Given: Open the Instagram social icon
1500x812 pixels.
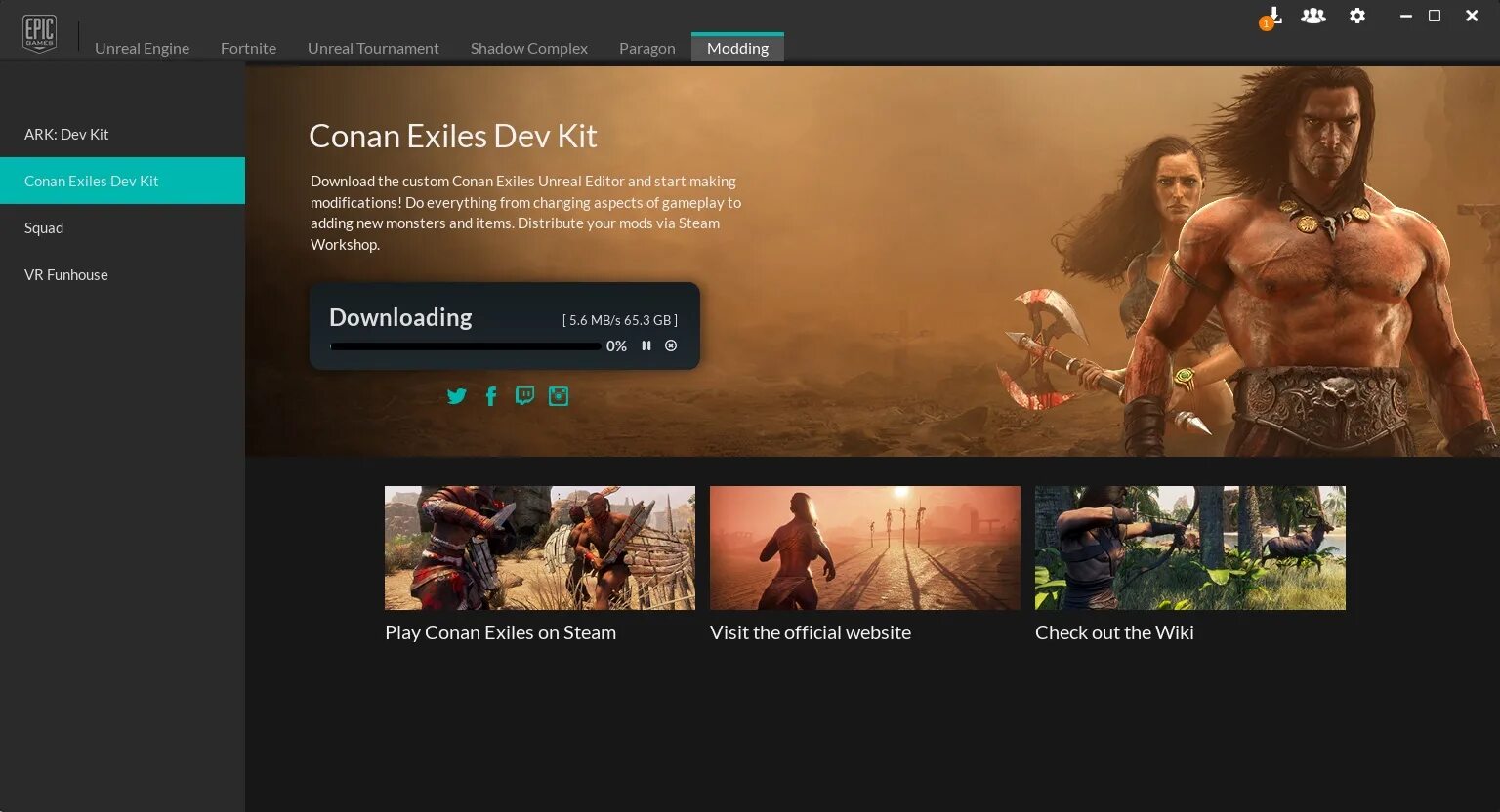Looking at the screenshot, I should (x=559, y=396).
